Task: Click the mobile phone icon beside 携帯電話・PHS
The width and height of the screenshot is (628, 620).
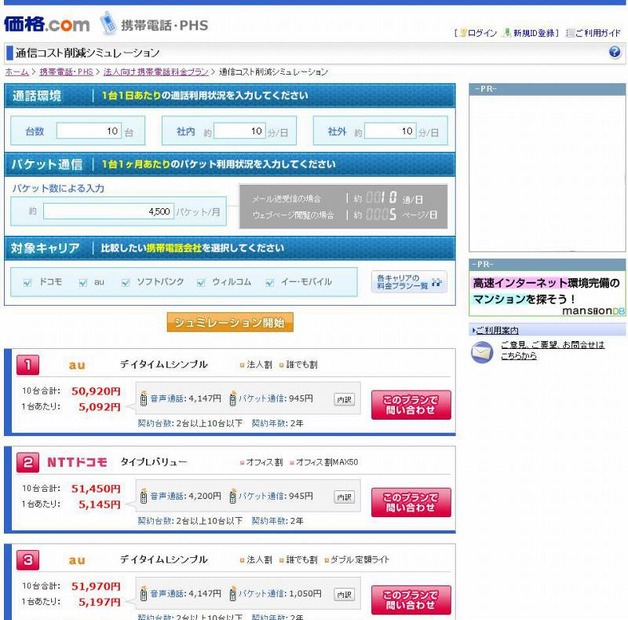Action: coord(107,23)
